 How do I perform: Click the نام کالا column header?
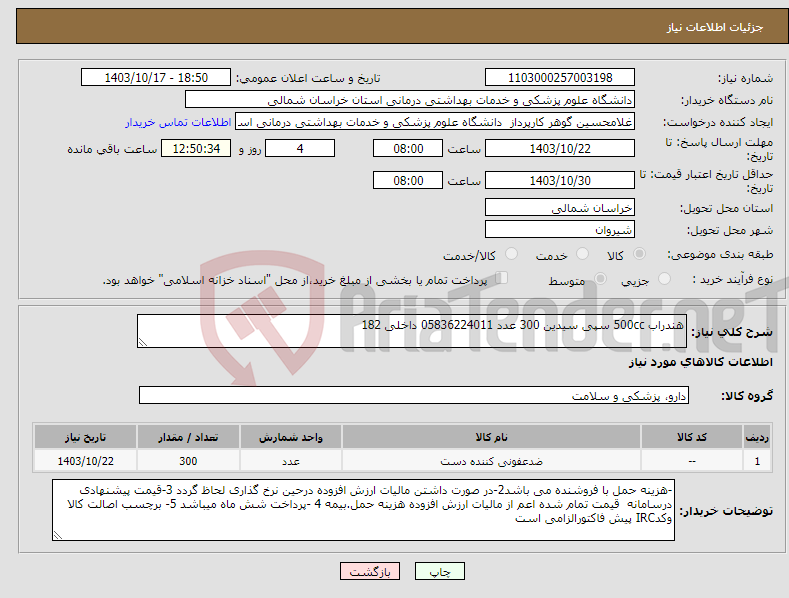(491, 437)
